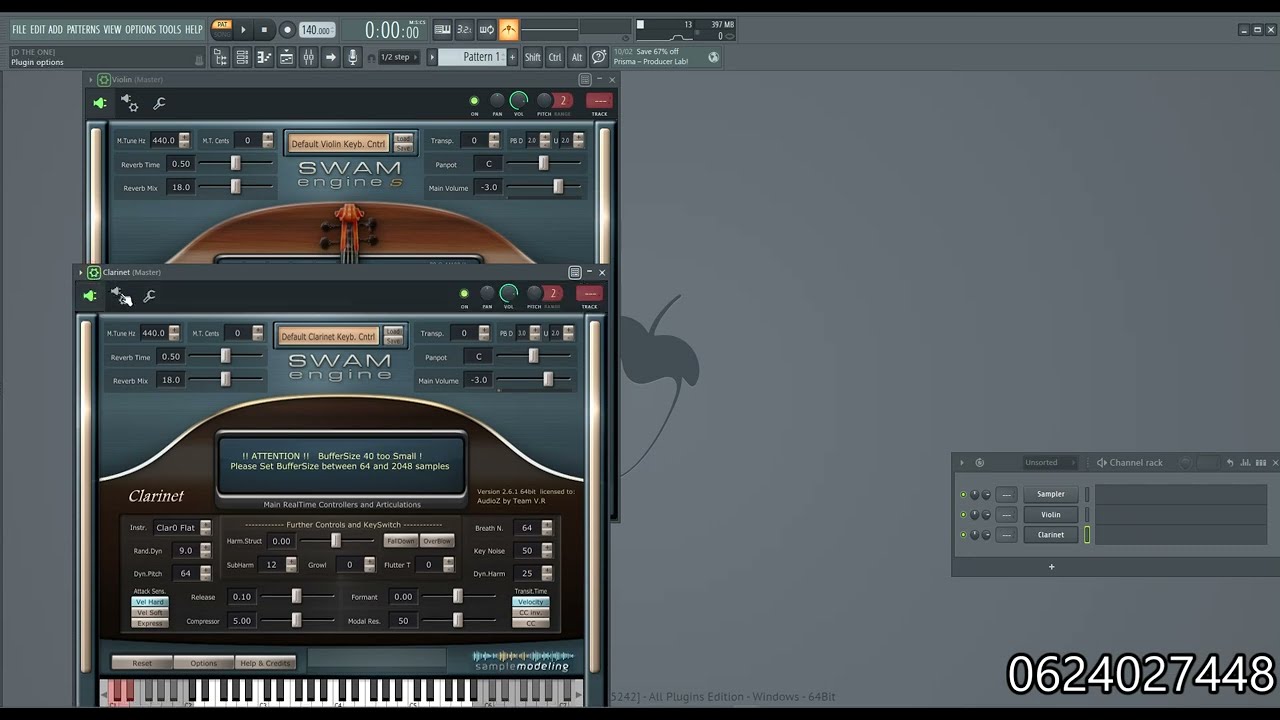Open the PATTERNS menu
The width and height of the screenshot is (1280, 720).
tap(83, 30)
